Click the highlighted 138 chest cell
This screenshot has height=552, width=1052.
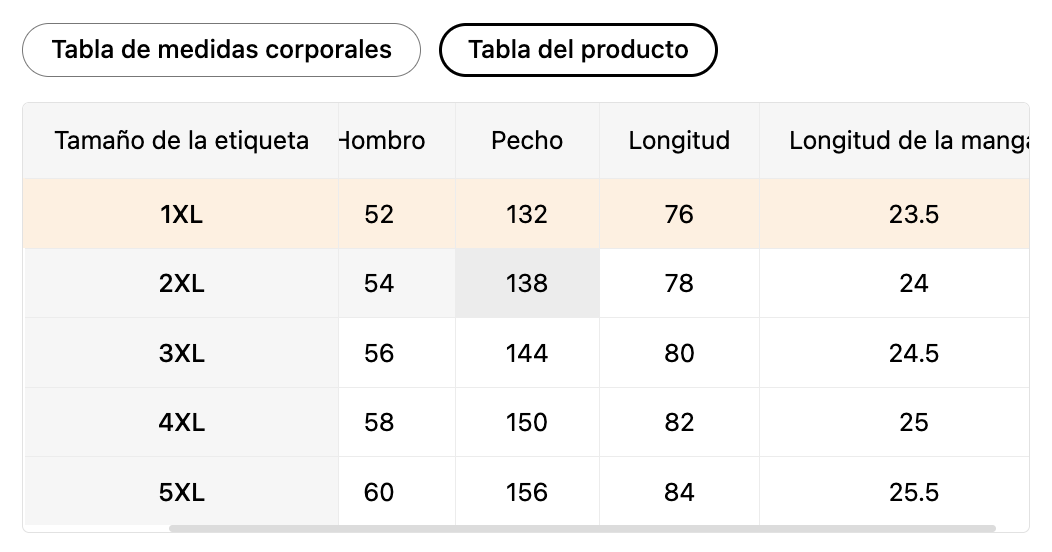(x=527, y=284)
